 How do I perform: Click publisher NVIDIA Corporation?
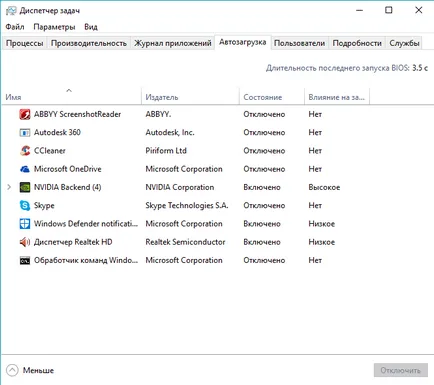pos(180,187)
